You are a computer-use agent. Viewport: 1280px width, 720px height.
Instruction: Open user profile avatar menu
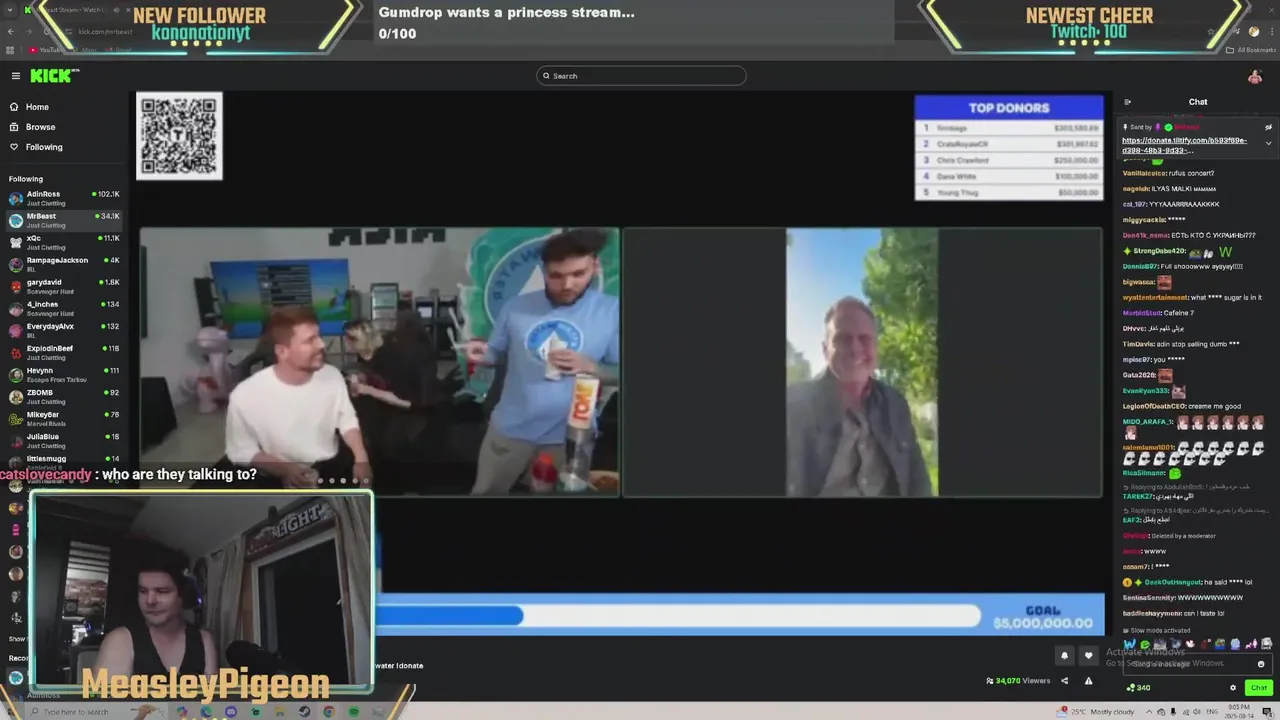[x=1254, y=76]
